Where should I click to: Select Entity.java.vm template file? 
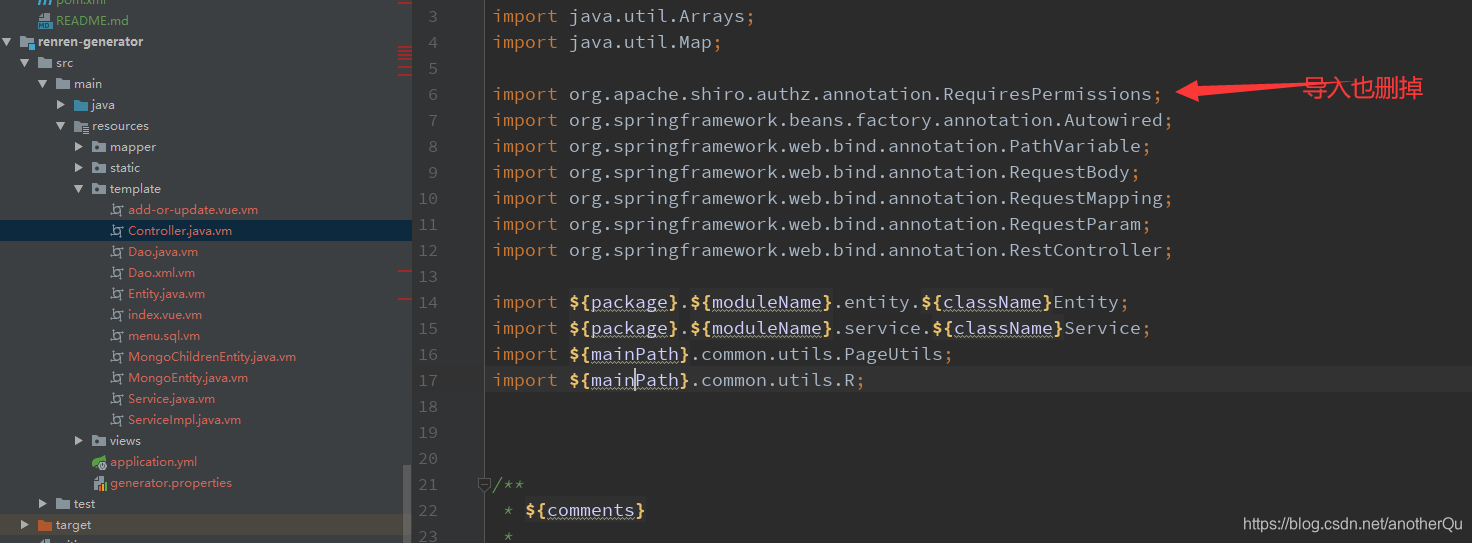click(167, 294)
